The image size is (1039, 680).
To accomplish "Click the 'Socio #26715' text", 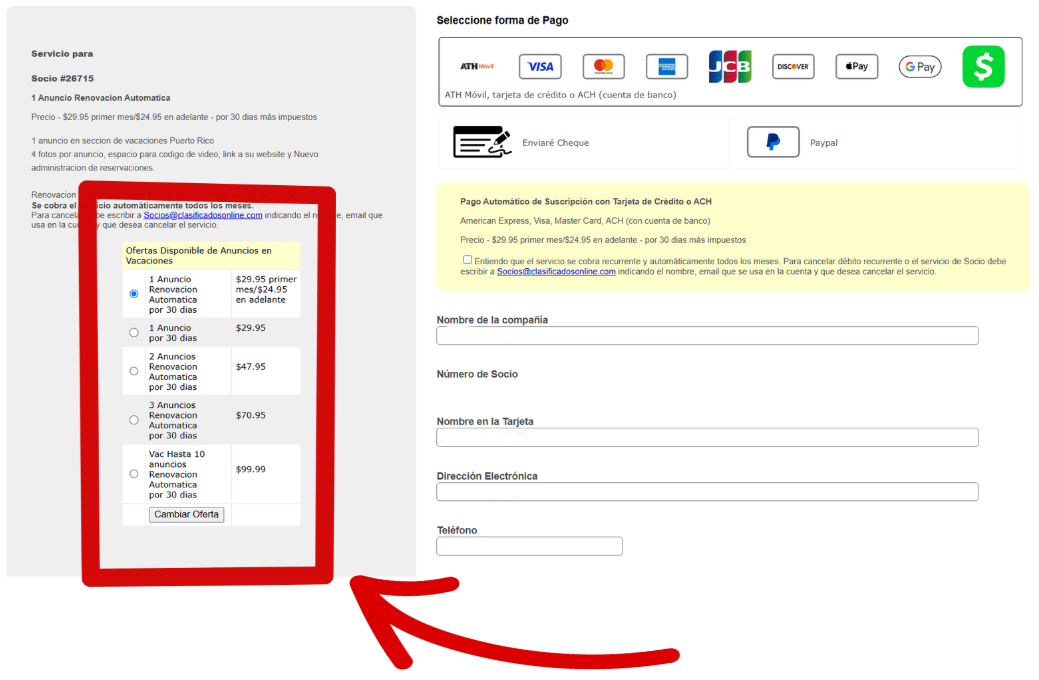I will point(62,78).
